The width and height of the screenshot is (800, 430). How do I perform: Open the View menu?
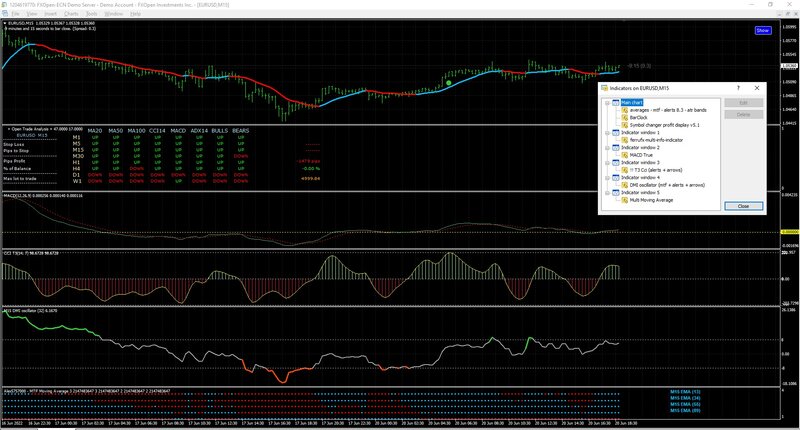coord(32,14)
